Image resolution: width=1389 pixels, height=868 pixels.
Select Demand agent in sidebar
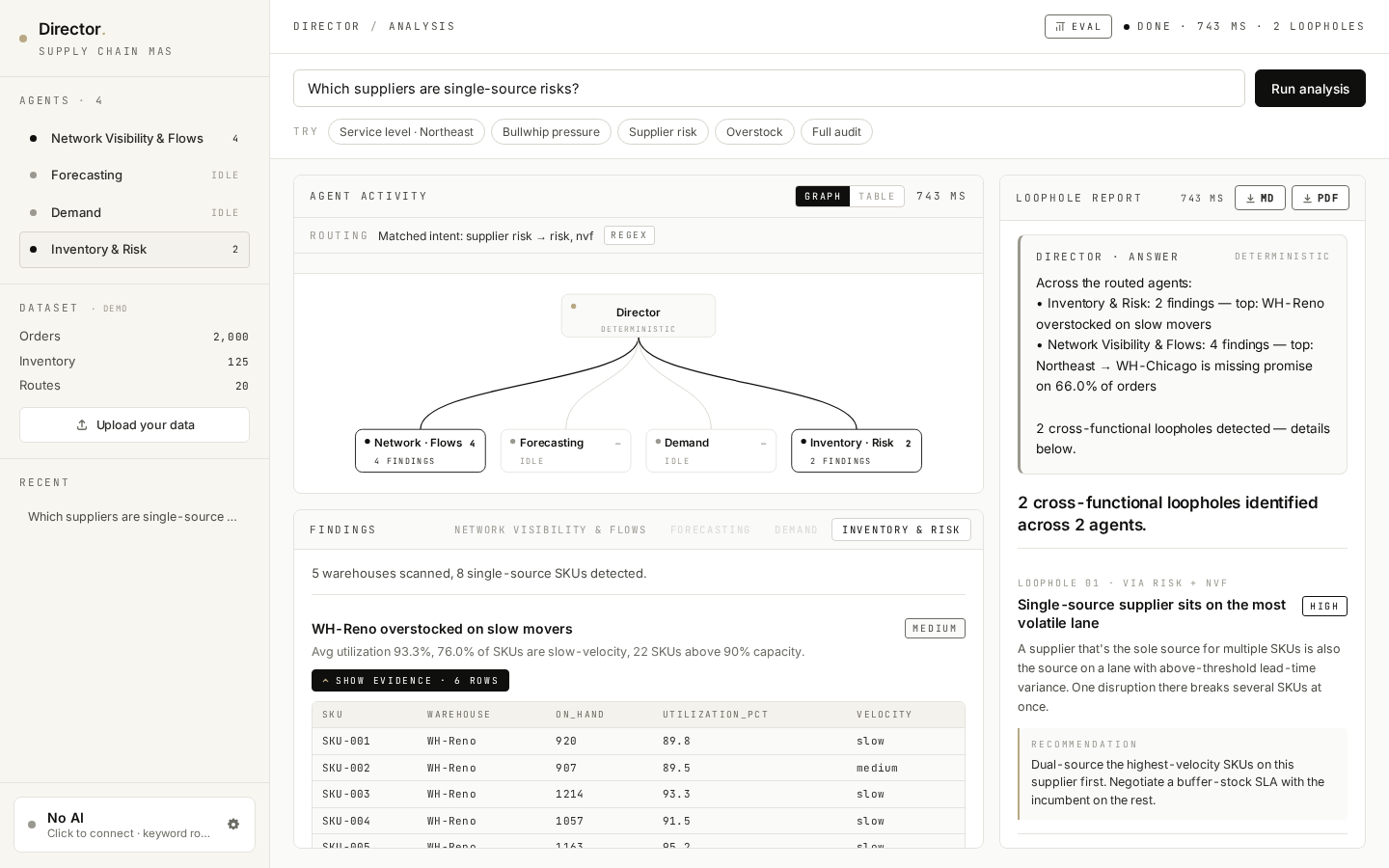click(134, 213)
